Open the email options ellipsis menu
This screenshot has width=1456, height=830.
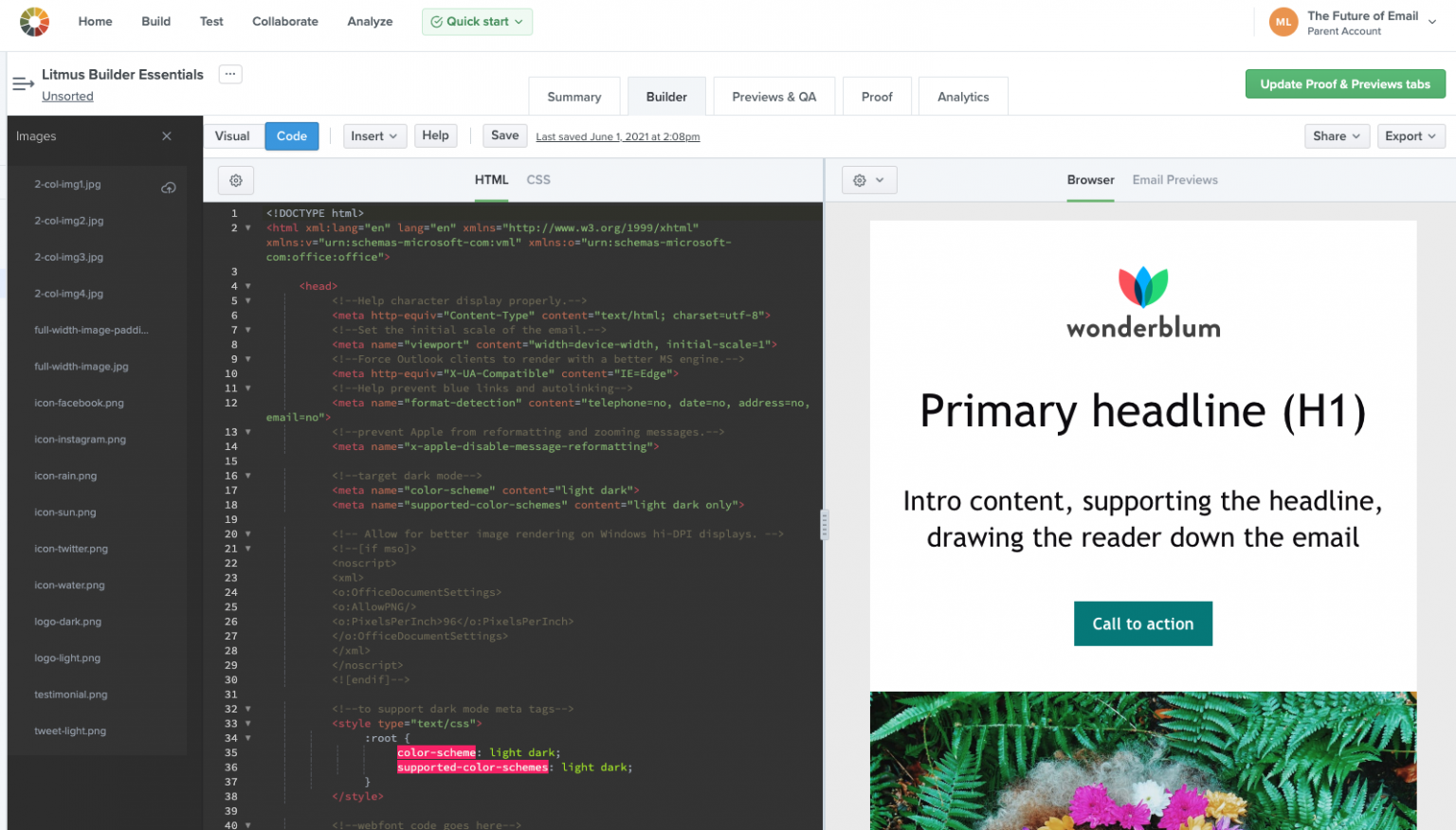pyautogui.click(x=229, y=74)
